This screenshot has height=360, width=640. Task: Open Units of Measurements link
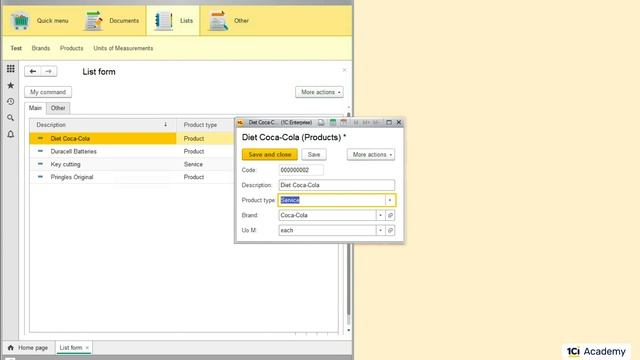tap(123, 48)
